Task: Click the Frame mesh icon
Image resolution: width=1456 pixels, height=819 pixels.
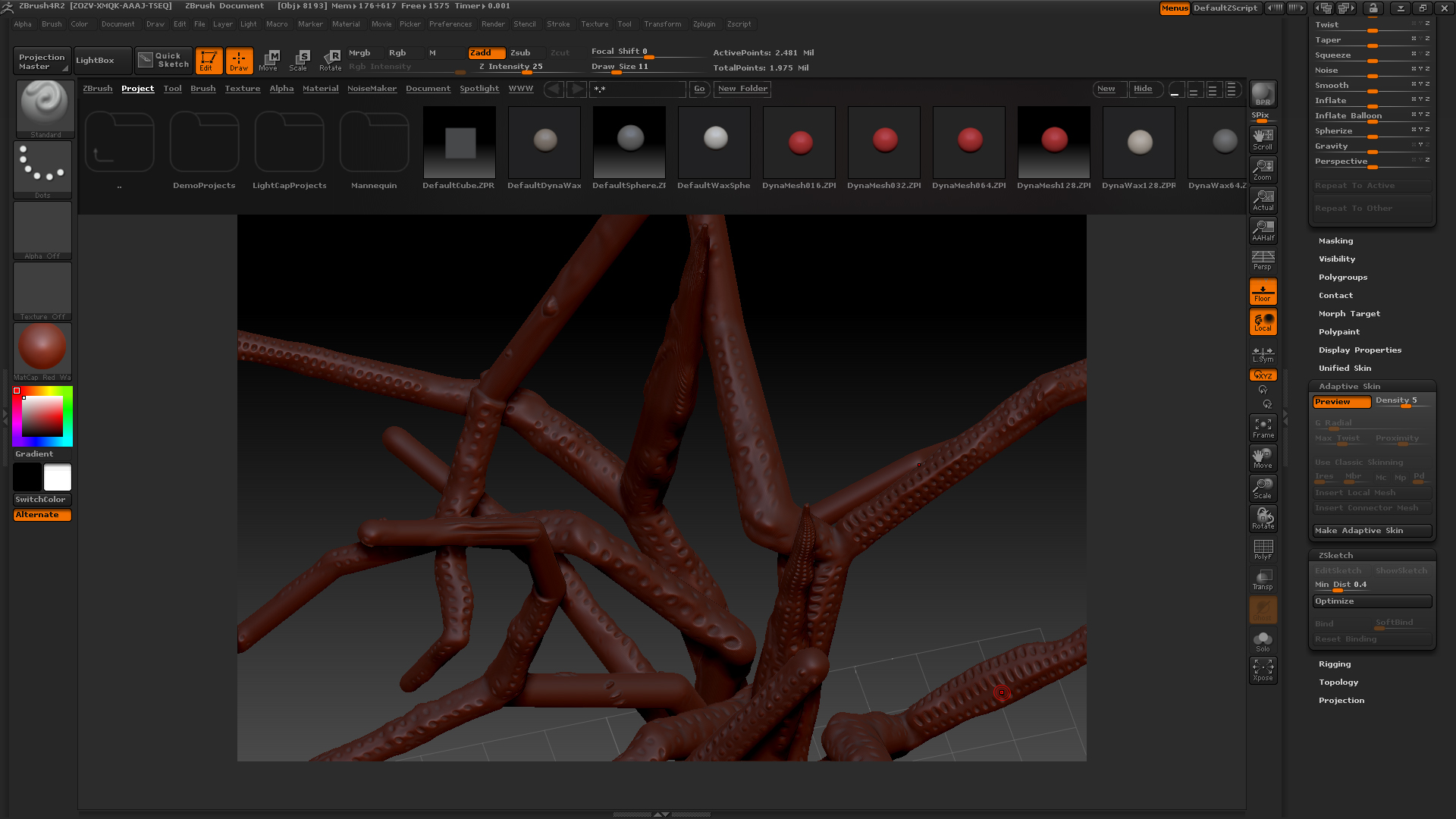Action: point(1263,428)
